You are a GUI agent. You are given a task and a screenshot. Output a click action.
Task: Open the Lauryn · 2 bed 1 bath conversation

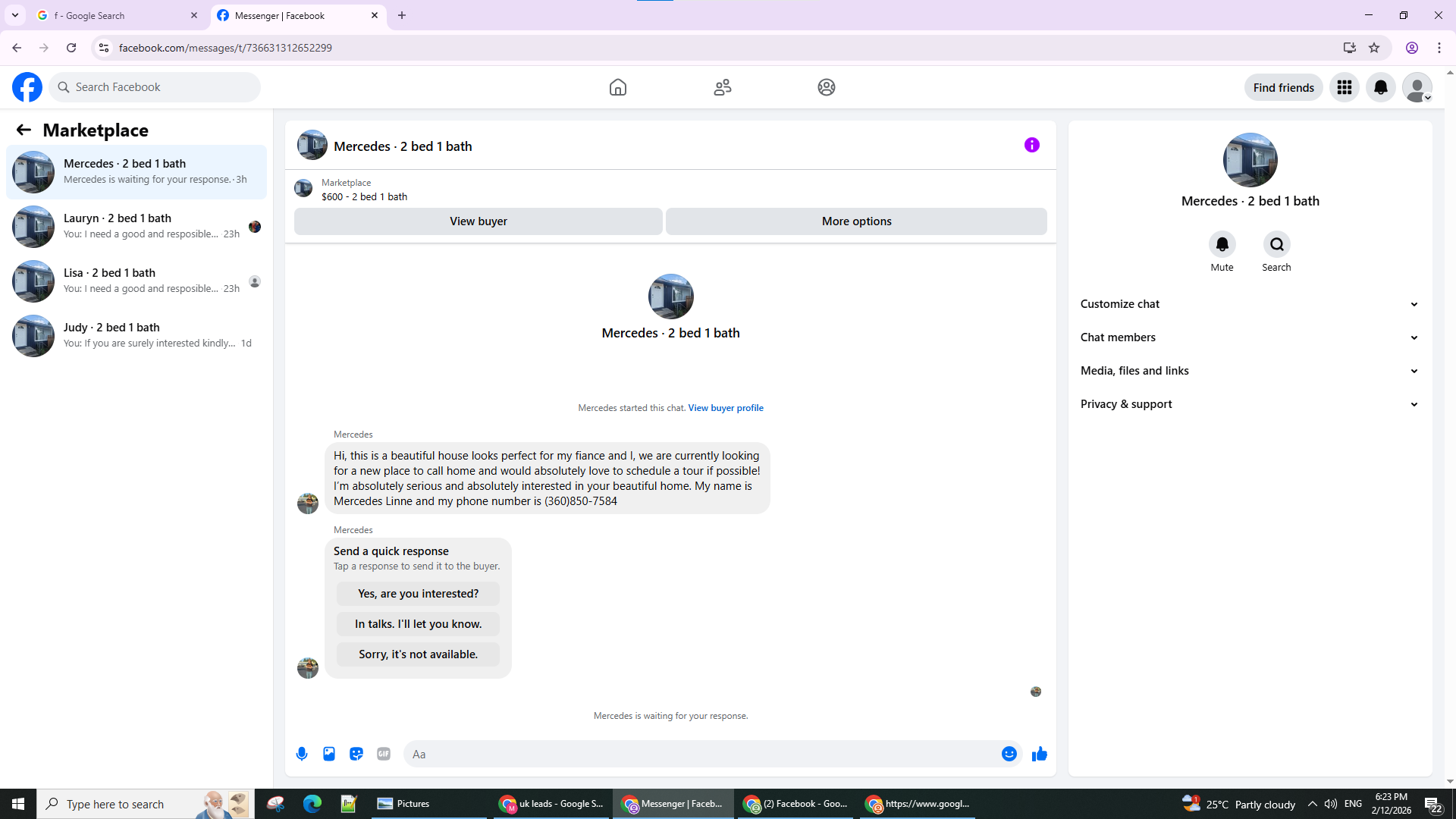point(136,227)
